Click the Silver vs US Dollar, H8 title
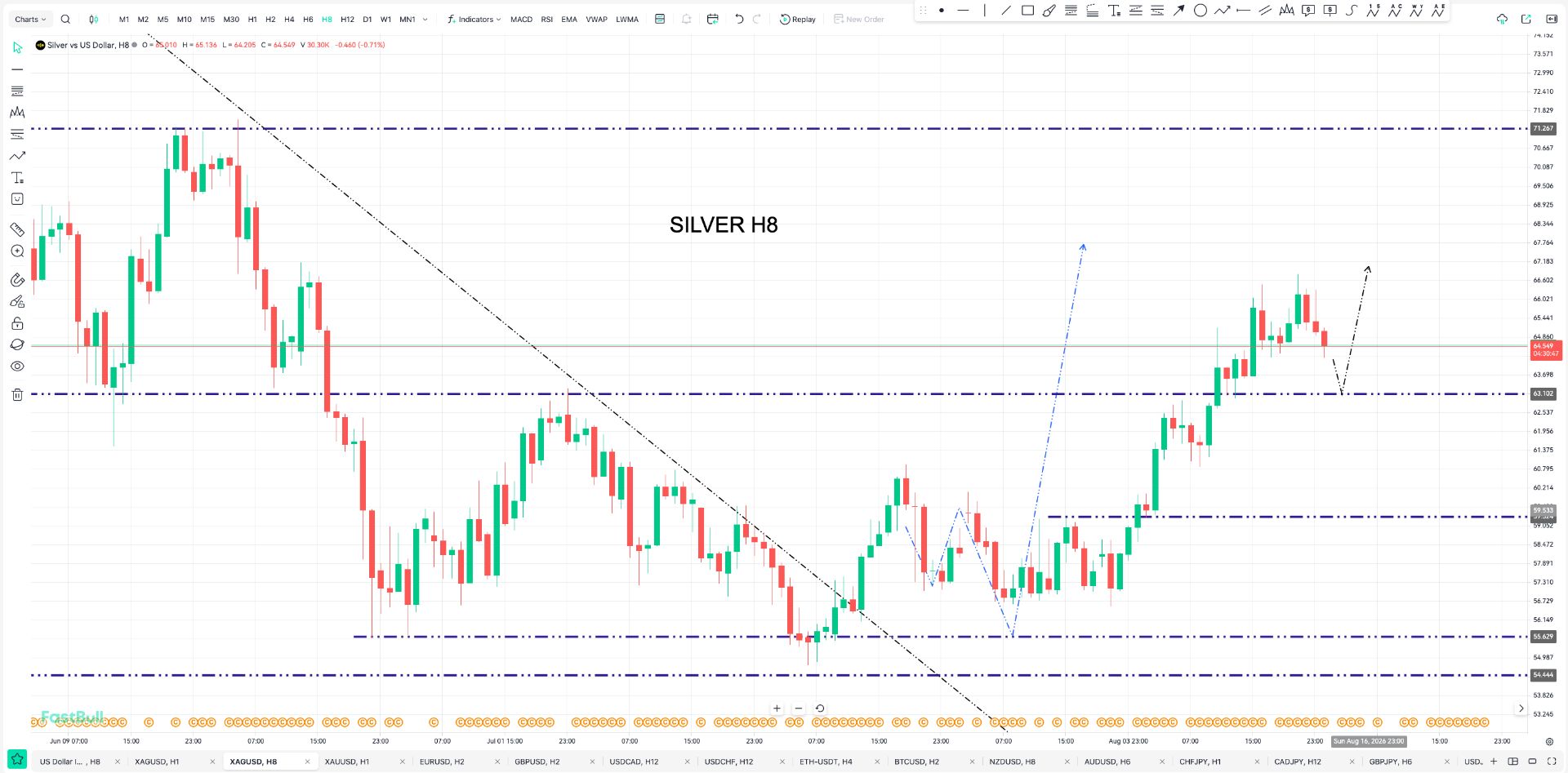The image size is (1568, 773). pos(88,45)
